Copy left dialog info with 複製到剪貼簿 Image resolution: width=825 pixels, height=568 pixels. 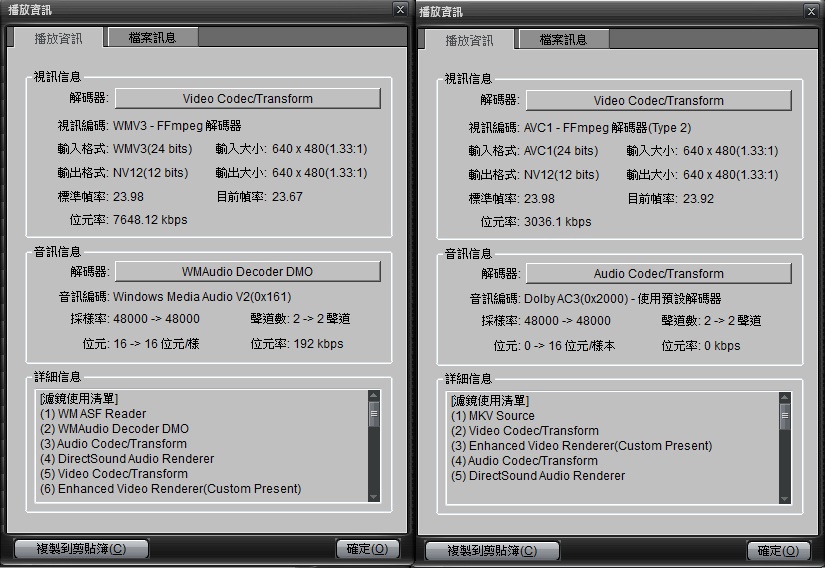(x=81, y=549)
